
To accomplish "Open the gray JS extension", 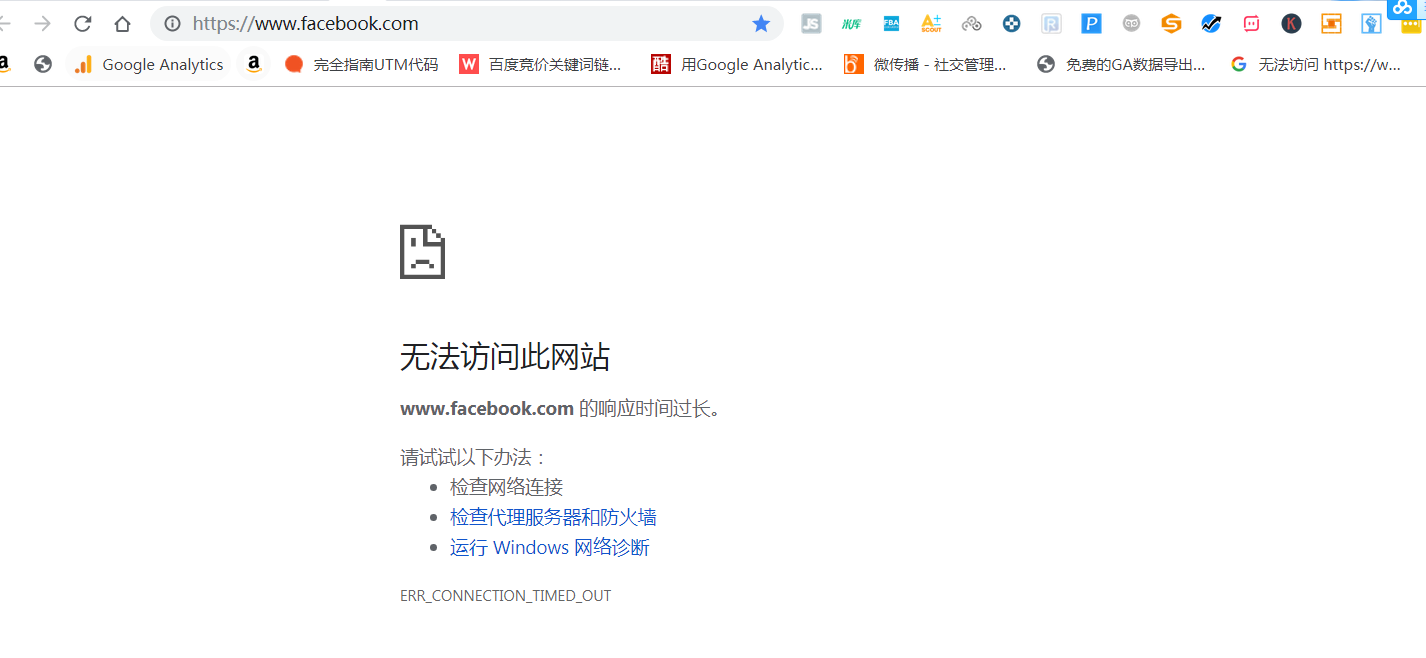I will 811,24.
